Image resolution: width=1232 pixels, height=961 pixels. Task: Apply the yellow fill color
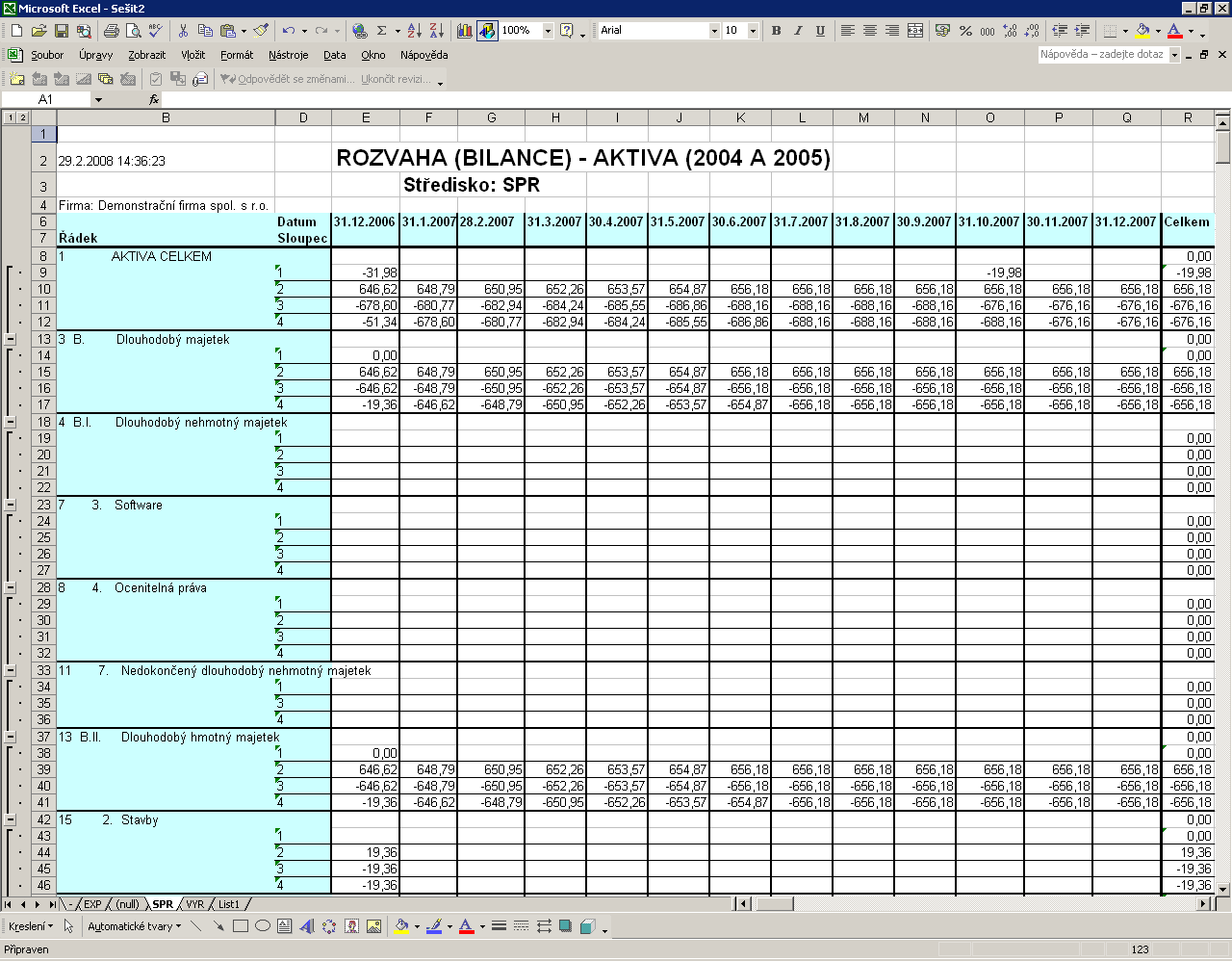1142,31
